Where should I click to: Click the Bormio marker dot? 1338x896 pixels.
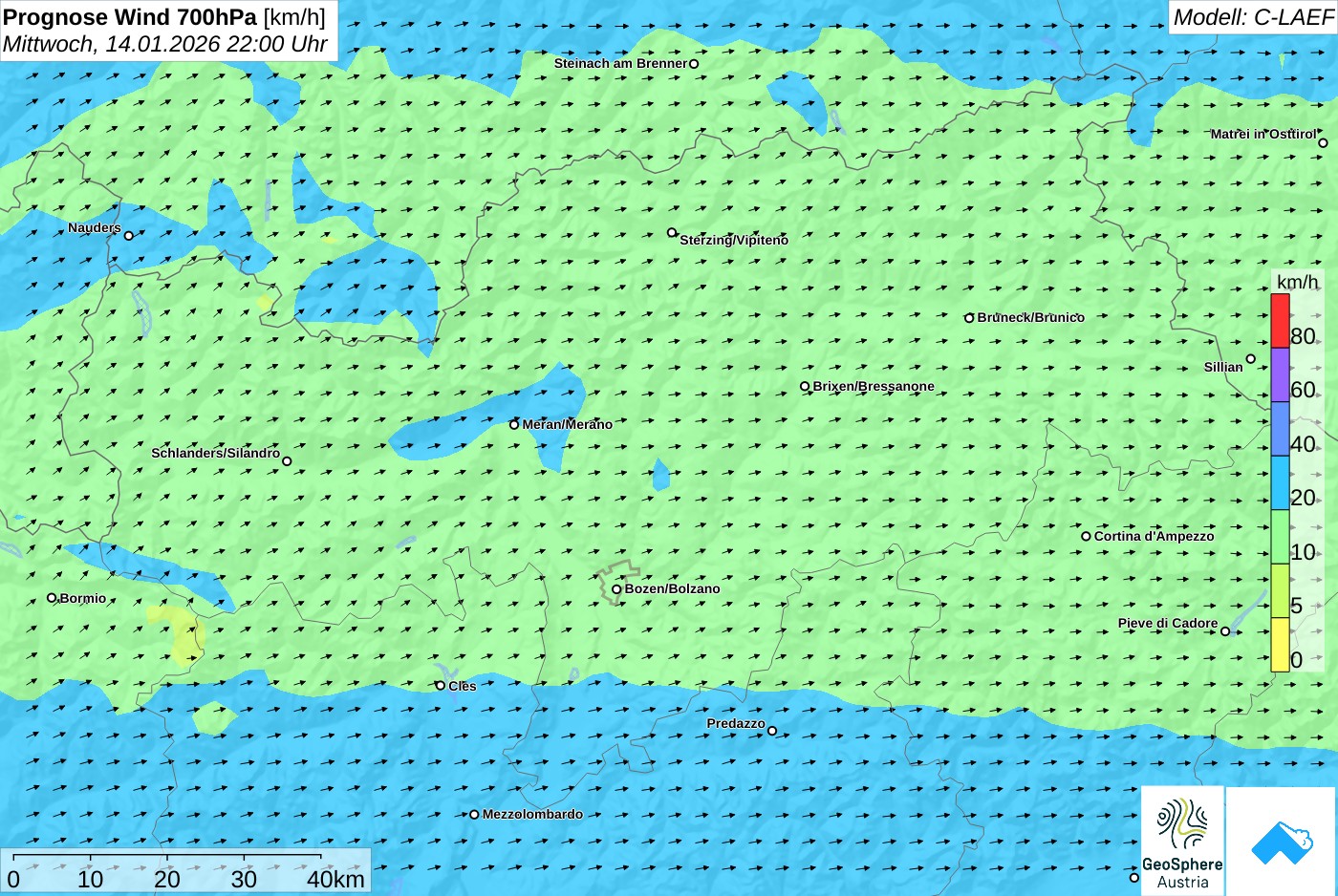[52, 598]
